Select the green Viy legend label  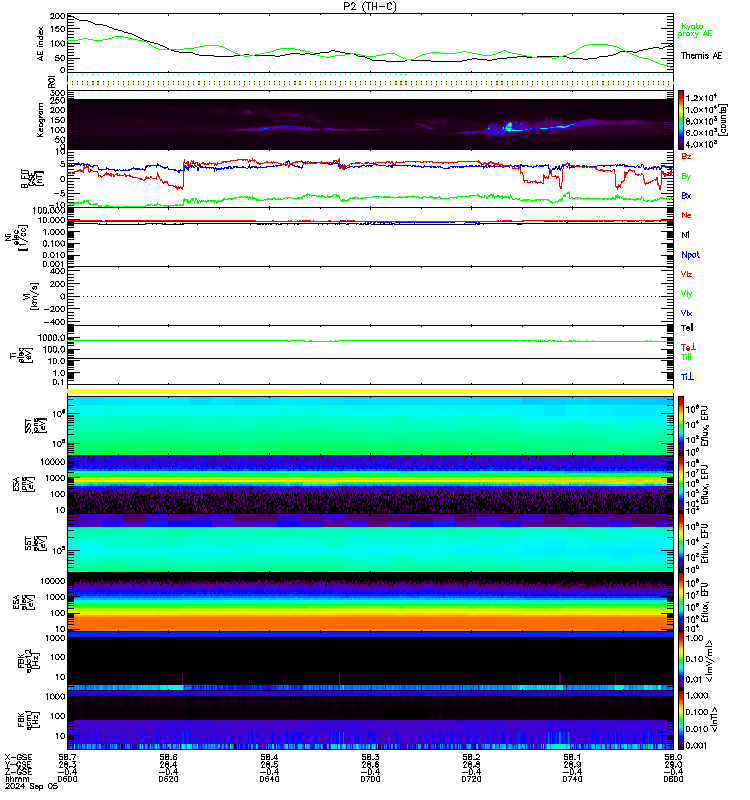coord(686,294)
